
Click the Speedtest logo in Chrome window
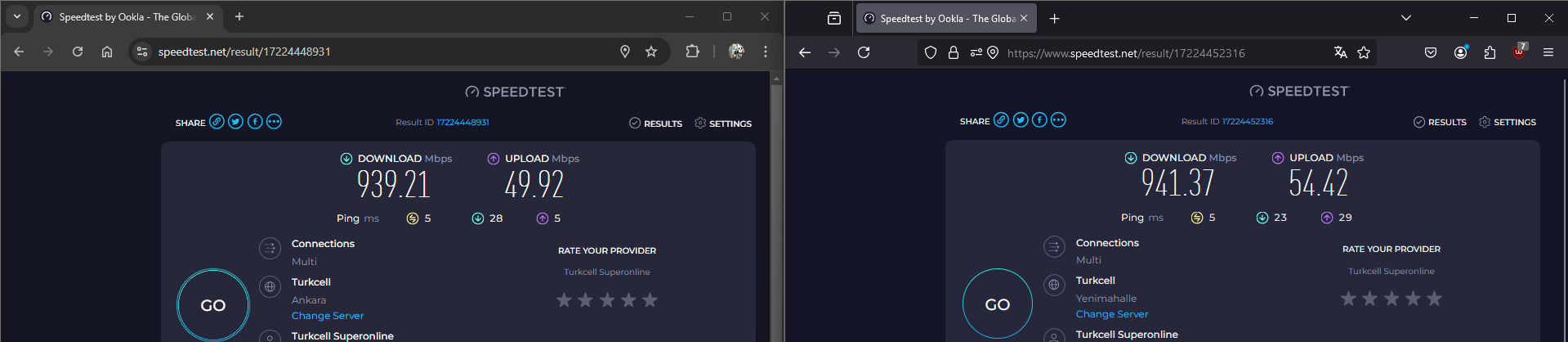[515, 92]
